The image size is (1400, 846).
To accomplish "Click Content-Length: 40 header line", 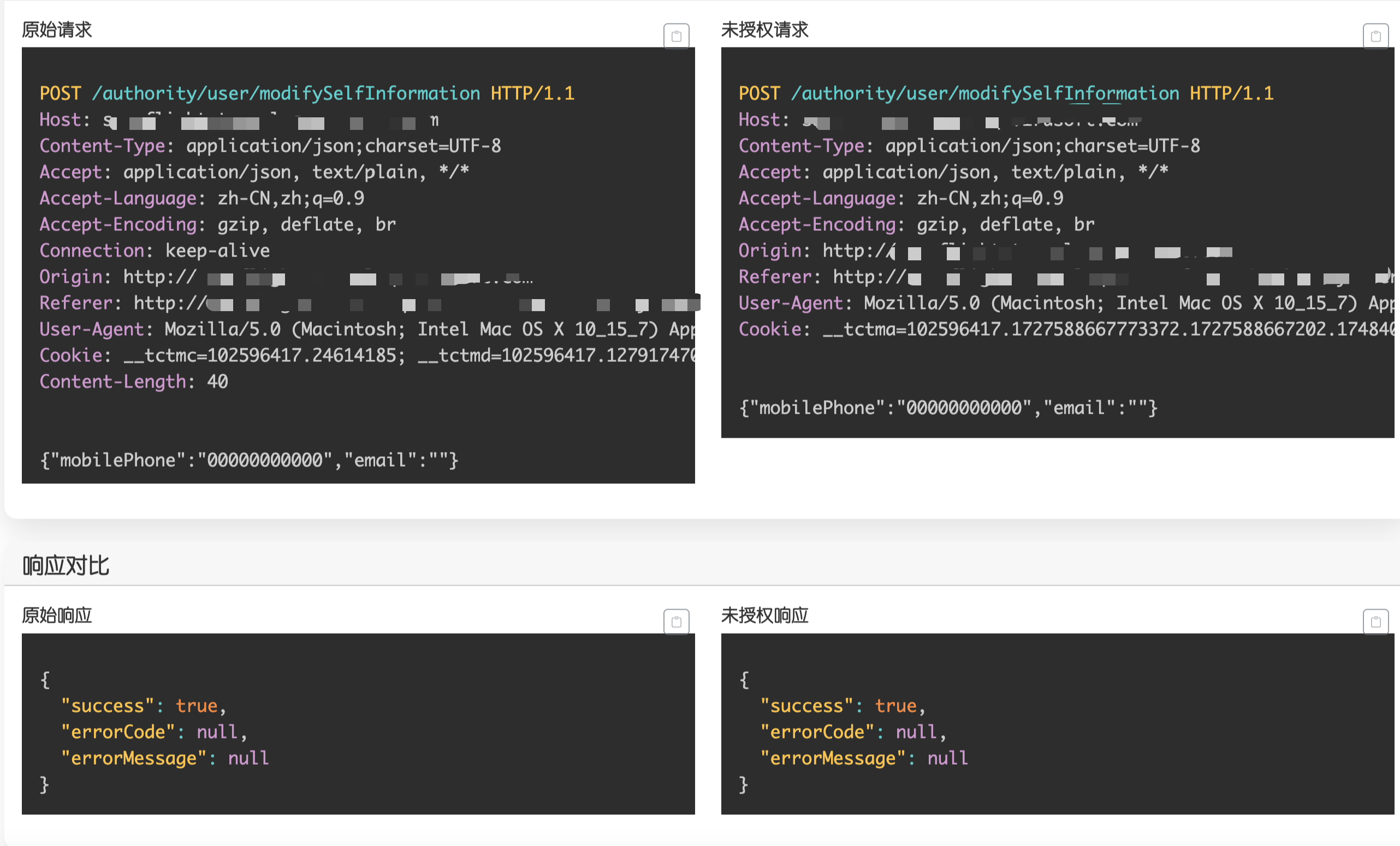I will pyautogui.click(x=134, y=382).
